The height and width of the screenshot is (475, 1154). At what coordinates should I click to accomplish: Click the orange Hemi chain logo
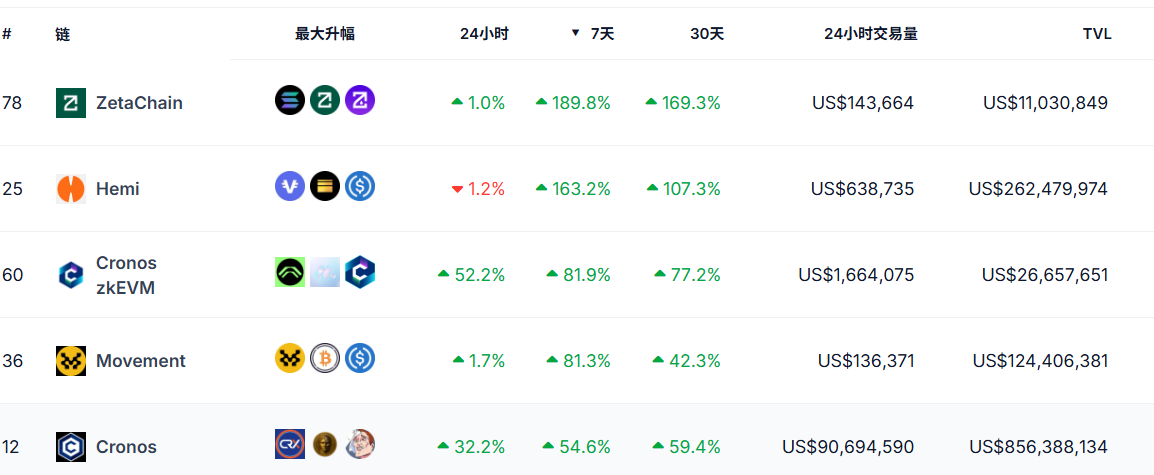71,189
